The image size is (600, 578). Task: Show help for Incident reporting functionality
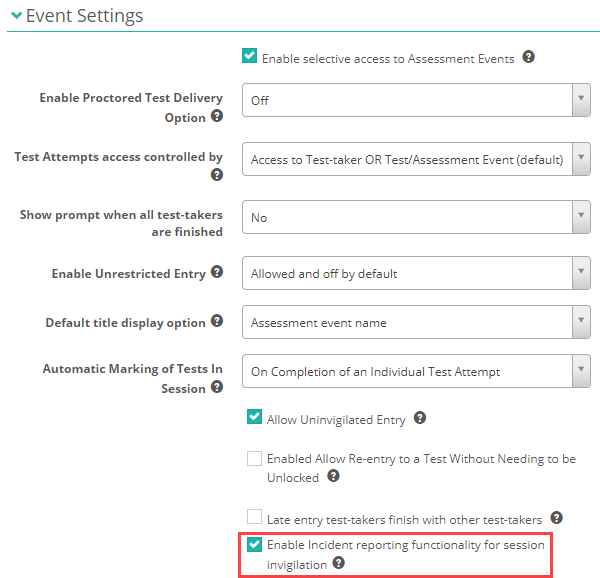tap(340, 563)
